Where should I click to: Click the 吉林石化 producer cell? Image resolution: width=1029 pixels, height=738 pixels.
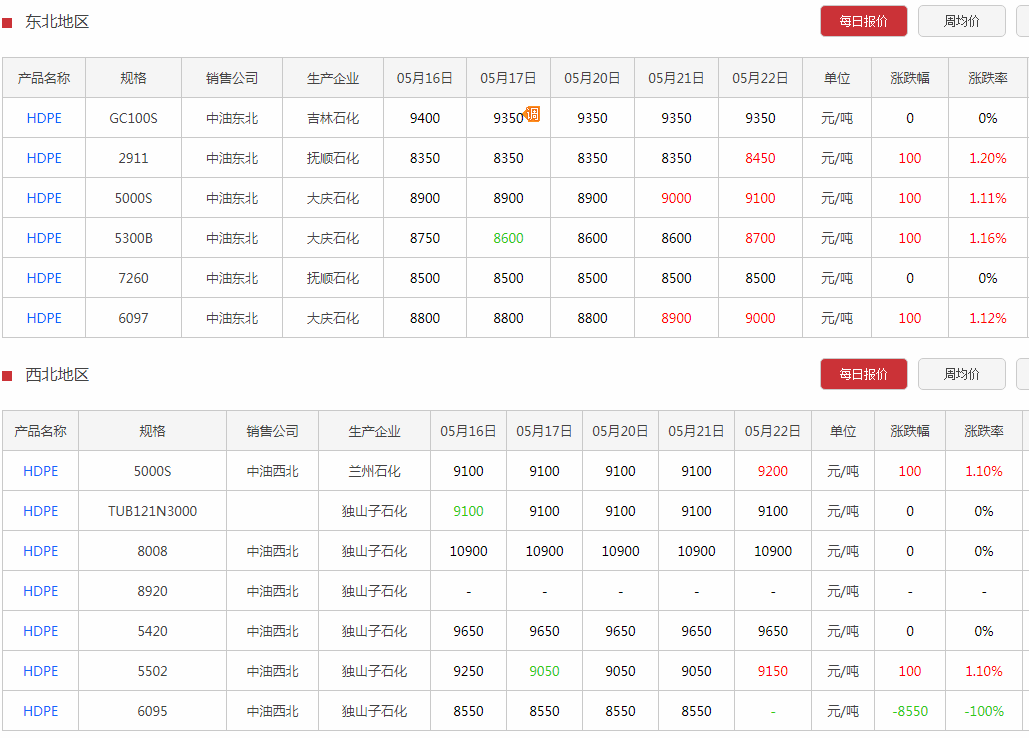tap(333, 118)
